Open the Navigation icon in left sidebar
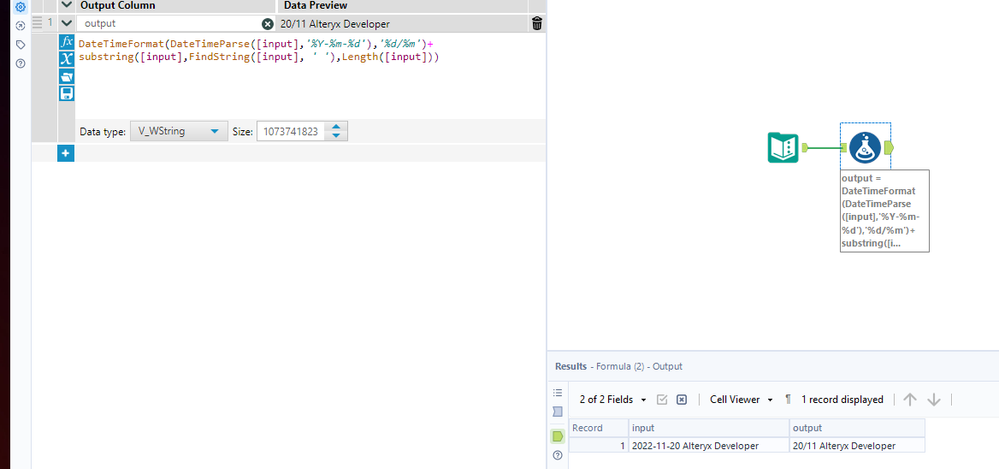 pos(20,26)
